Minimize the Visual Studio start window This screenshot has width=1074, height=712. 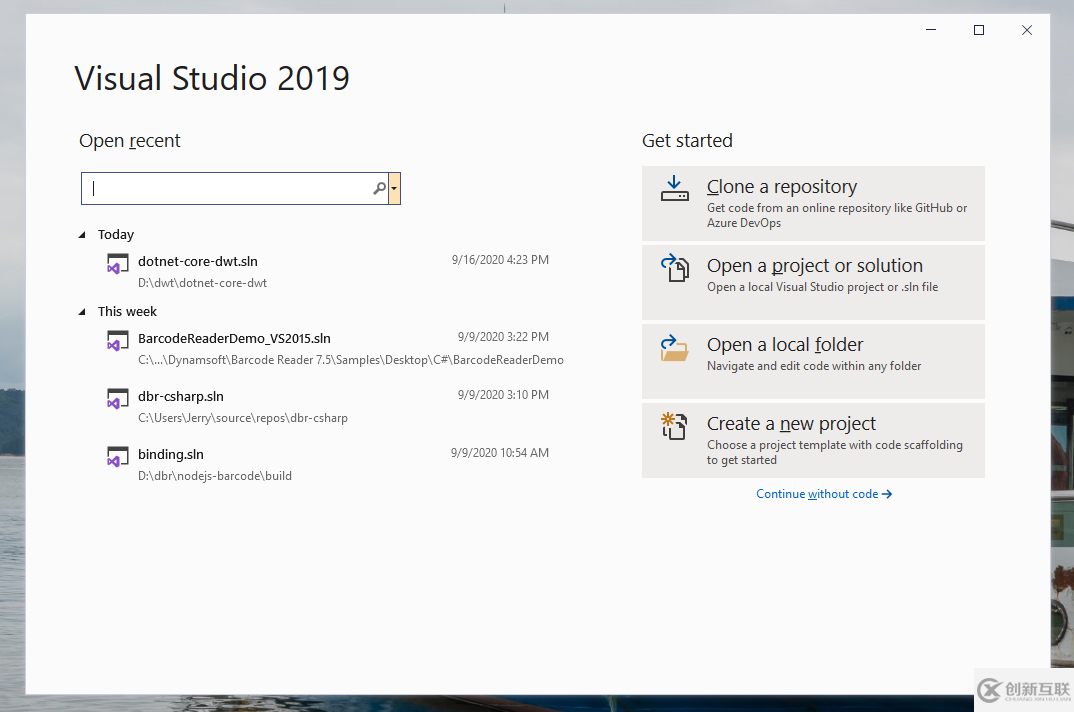click(x=931, y=30)
